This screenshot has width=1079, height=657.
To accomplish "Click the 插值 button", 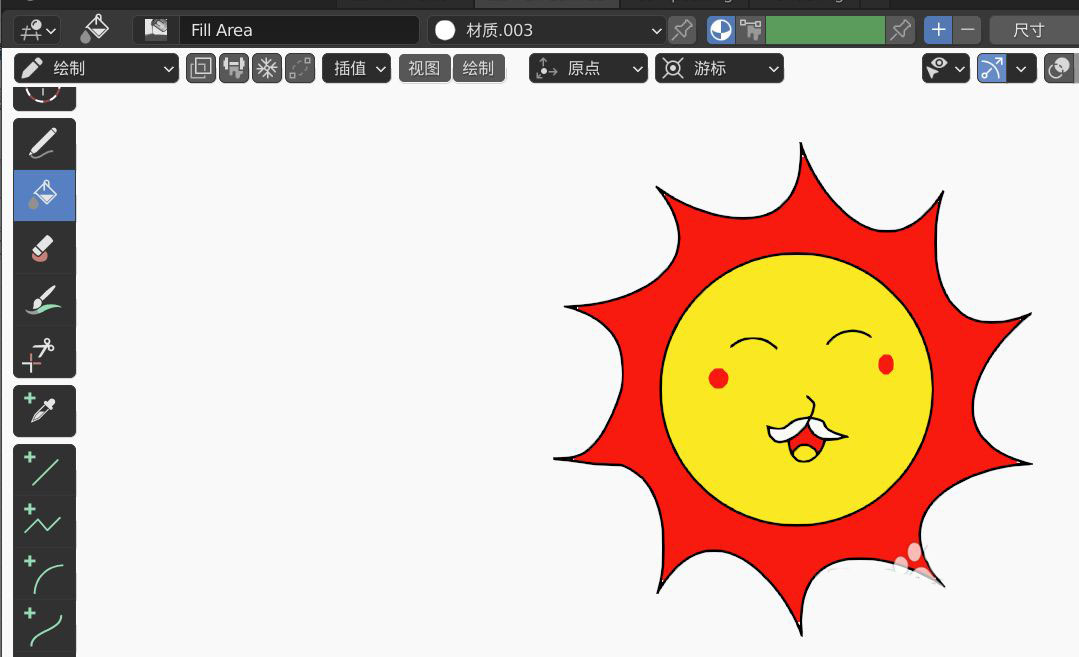I will tap(356, 68).
